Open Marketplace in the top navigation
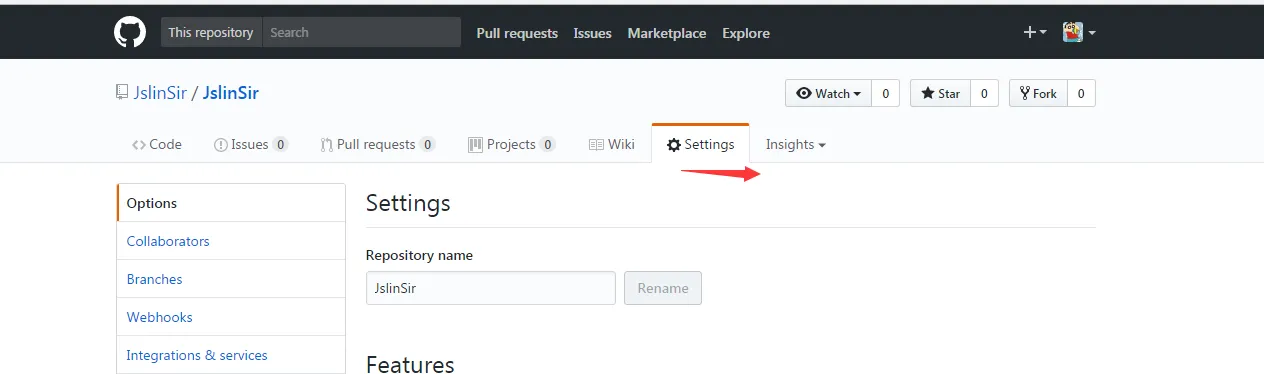Image resolution: width=1264 pixels, height=374 pixels. pos(667,33)
